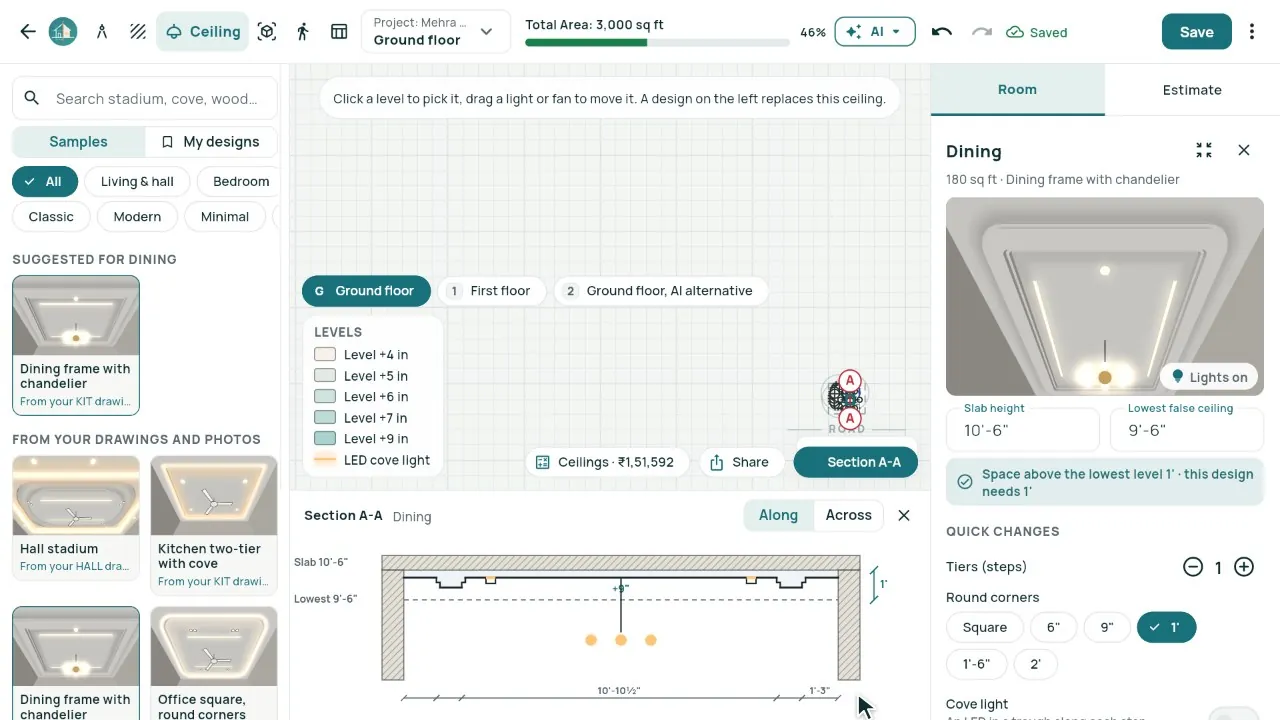The width and height of the screenshot is (1280, 720).
Task: Filter samples by Living & hall
Action: click(x=137, y=181)
